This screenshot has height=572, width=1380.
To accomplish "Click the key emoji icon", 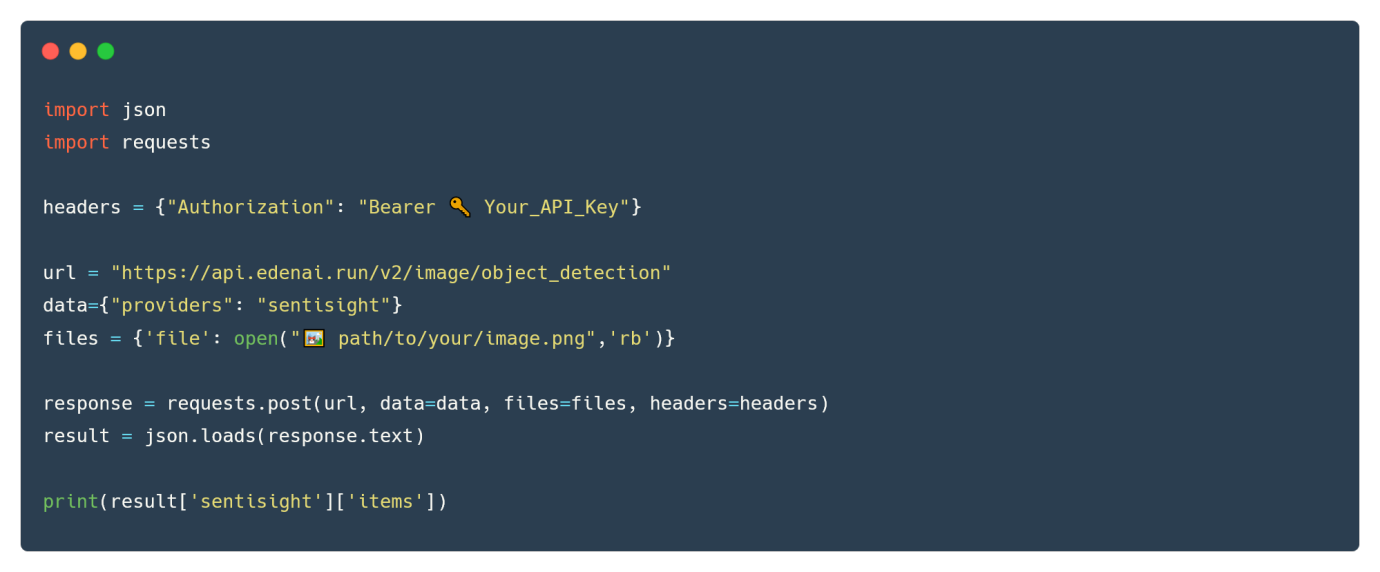I will pos(460,207).
